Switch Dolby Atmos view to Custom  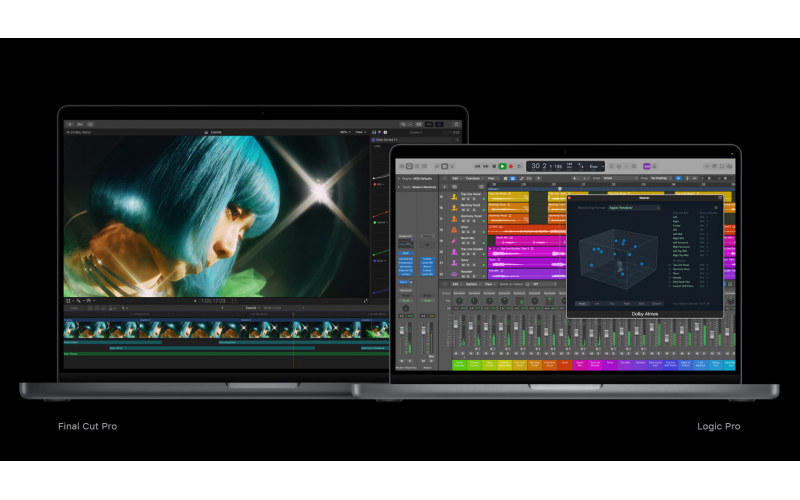657,304
